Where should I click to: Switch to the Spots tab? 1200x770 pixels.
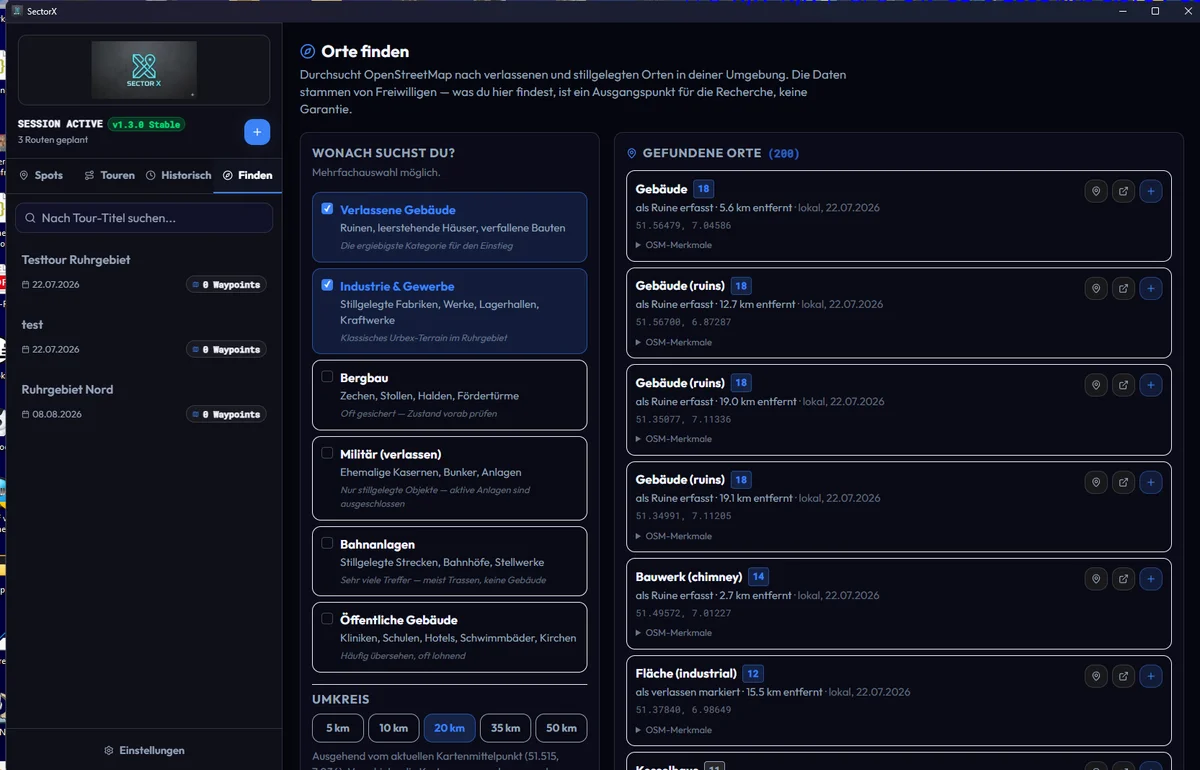coord(41,175)
